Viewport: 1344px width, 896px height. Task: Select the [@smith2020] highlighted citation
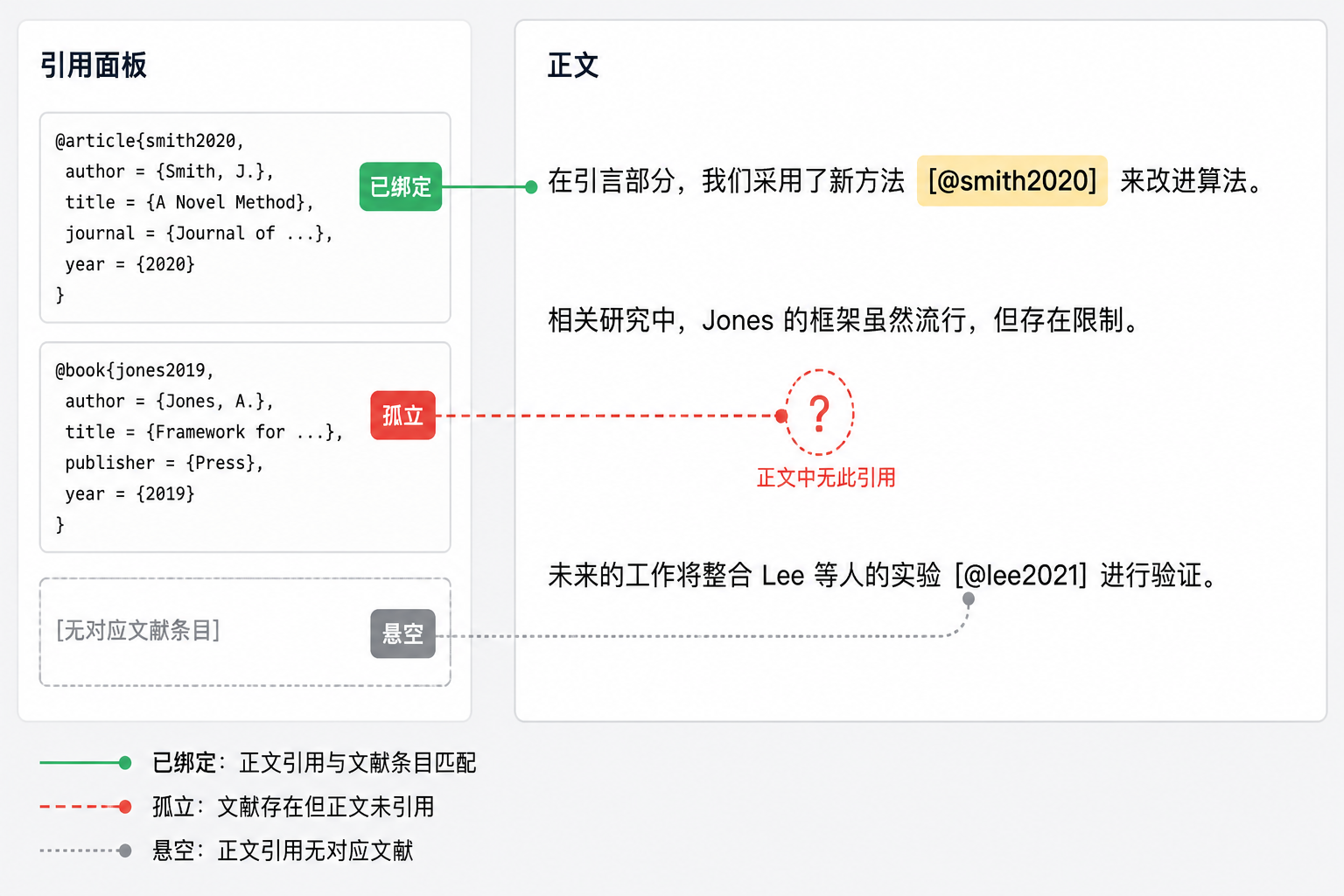pos(1011,181)
